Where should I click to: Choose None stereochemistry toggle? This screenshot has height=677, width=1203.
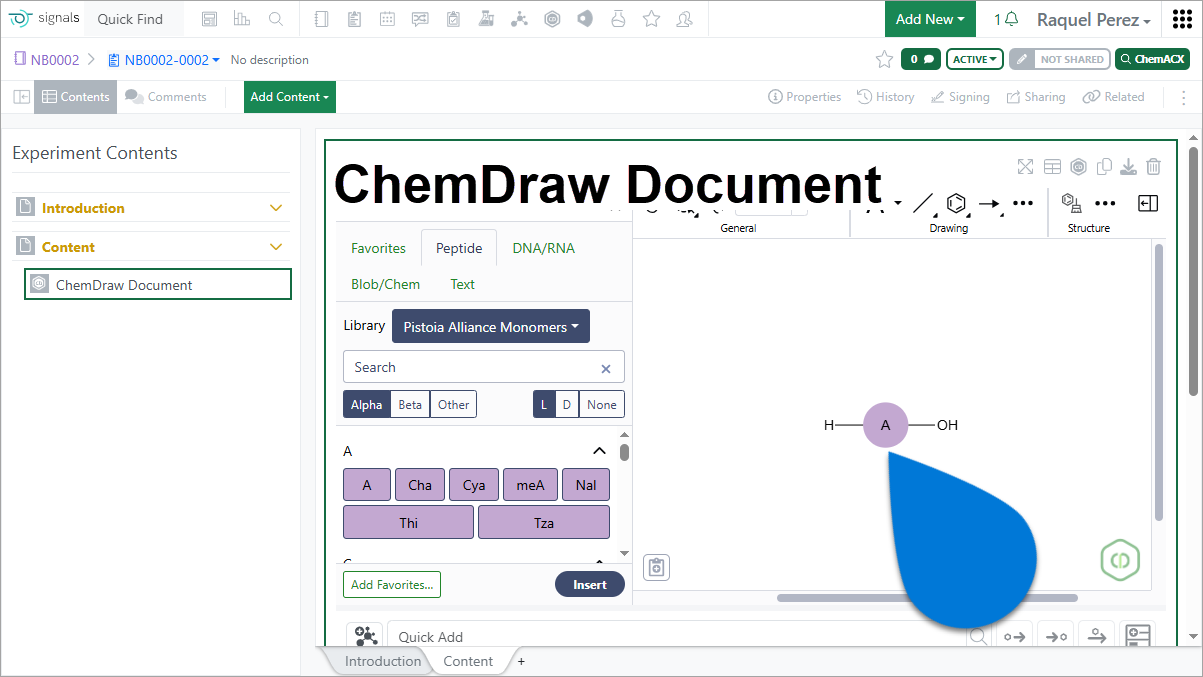coord(602,404)
